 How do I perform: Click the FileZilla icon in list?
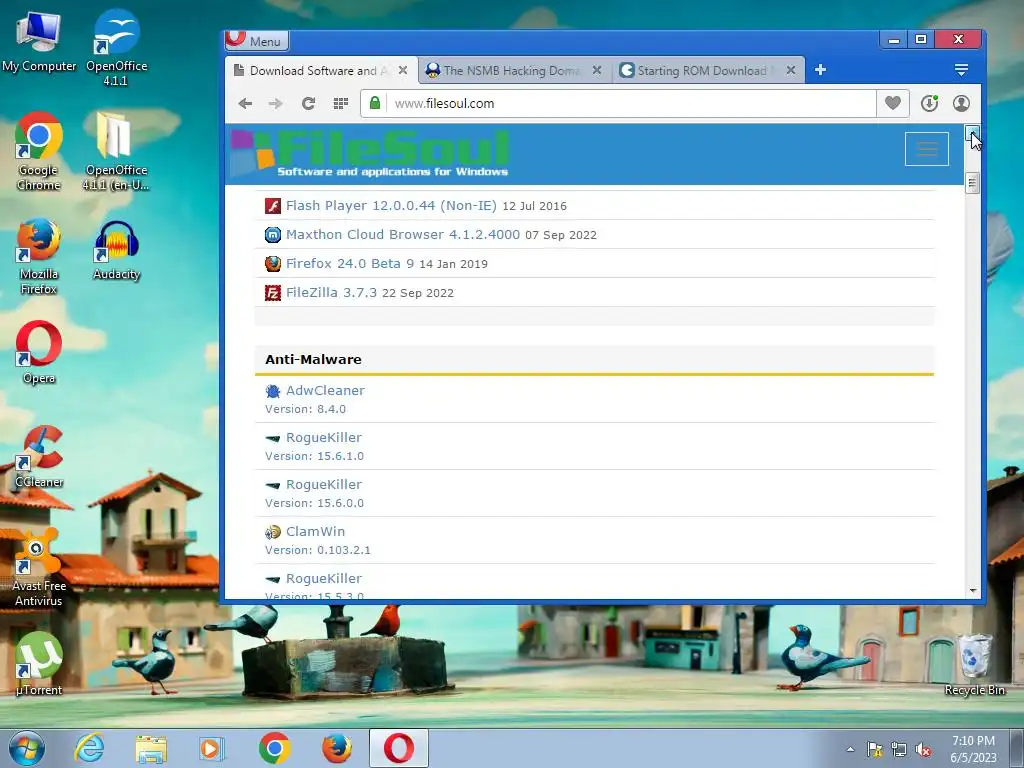click(272, 293)
